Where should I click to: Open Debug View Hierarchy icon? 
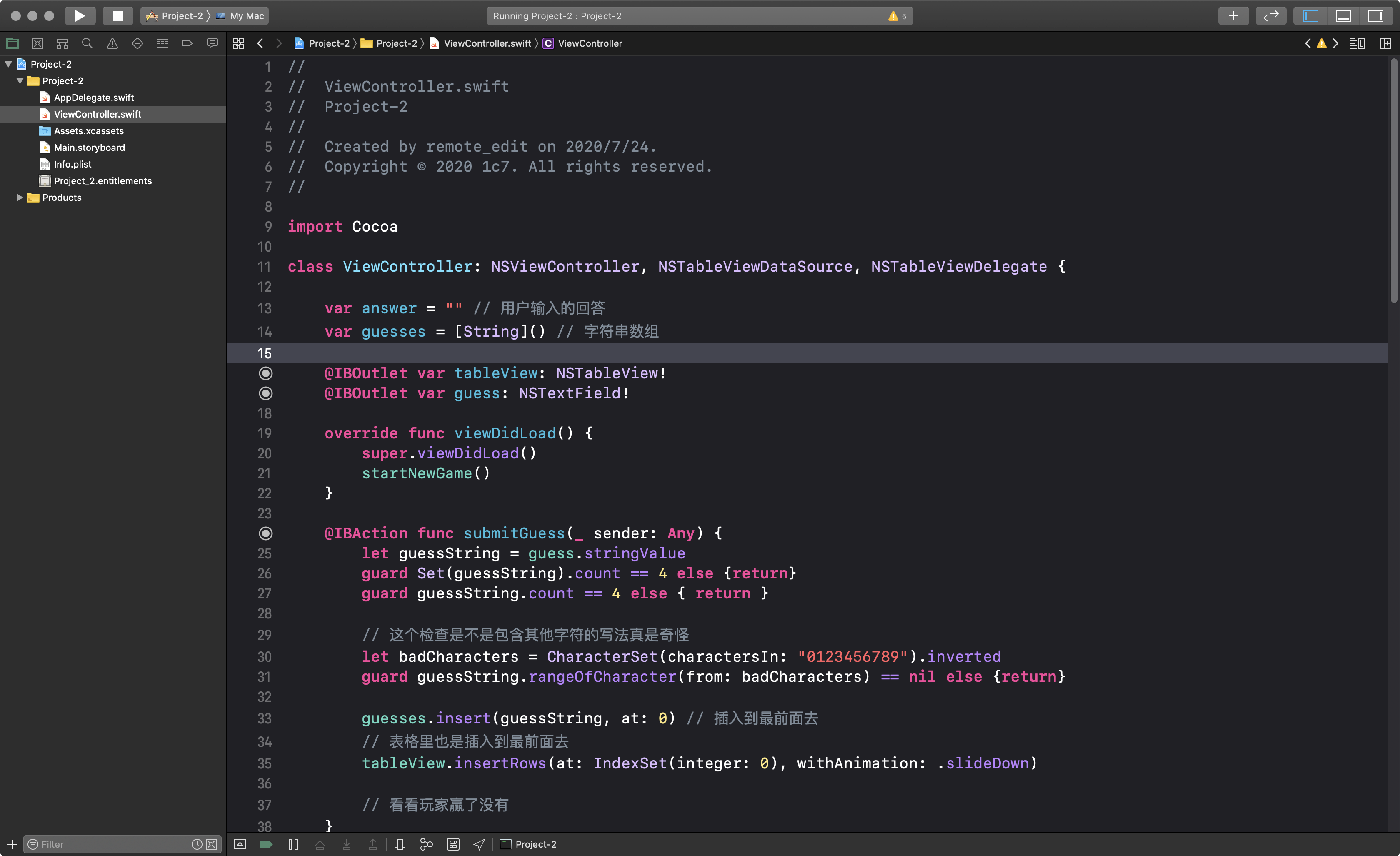click(400, 844)
